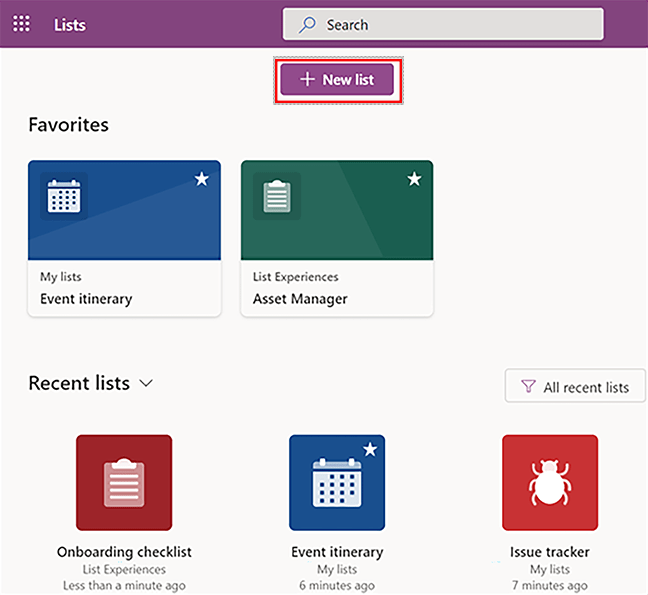The width and height of the screenshot is (648, 595).
Task: Toggle the star on recent Event itinerary tile
Action: tap(370, 450)
